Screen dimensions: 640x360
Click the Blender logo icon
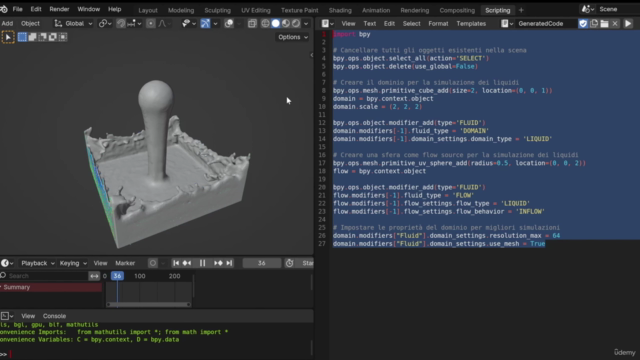[4, 9]
